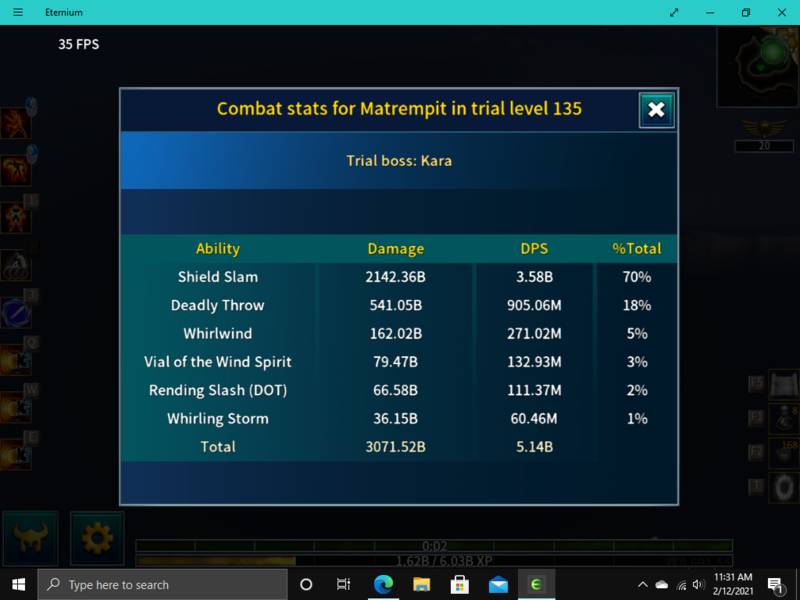Click the Damage column header
The height and width of the screenshot is (600, 800).
[396, 249]
